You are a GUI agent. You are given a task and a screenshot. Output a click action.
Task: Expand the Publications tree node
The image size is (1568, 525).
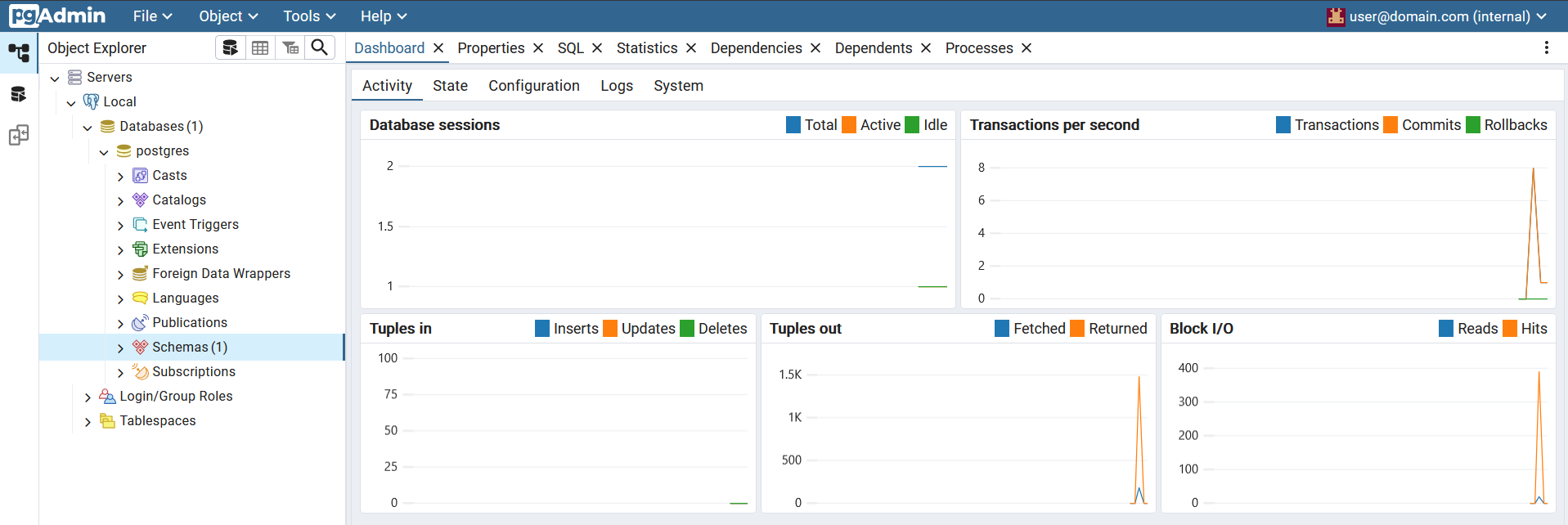[120, 323]
